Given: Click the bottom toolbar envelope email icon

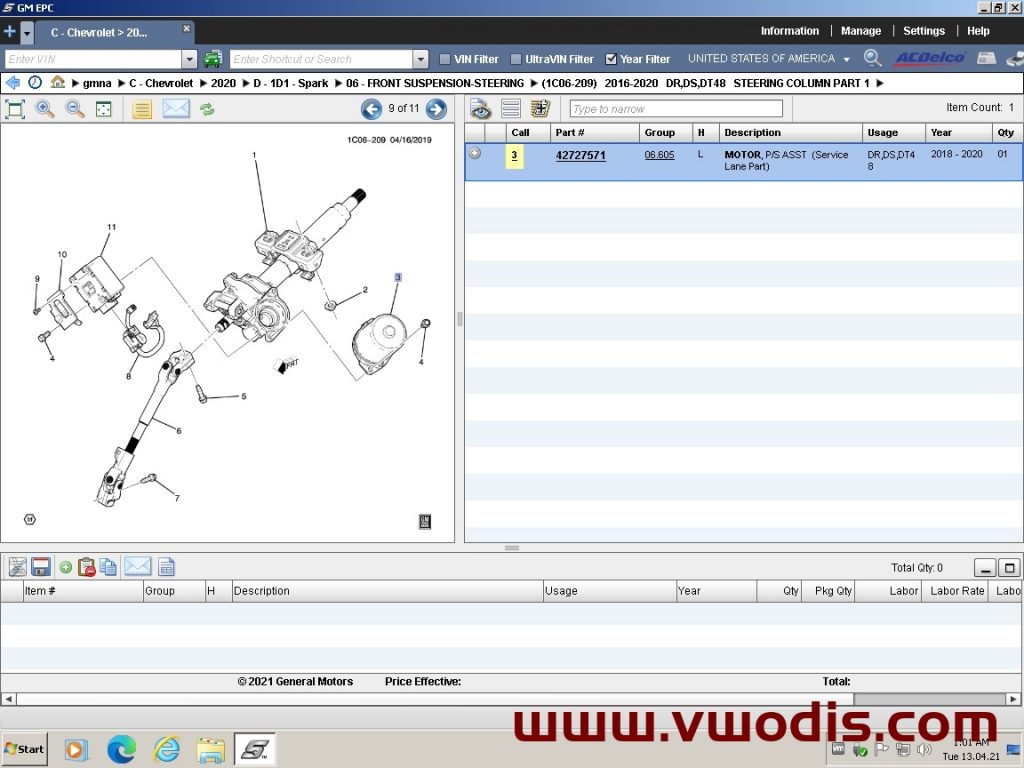Looking at the screenshot, I should coord(137,566).
